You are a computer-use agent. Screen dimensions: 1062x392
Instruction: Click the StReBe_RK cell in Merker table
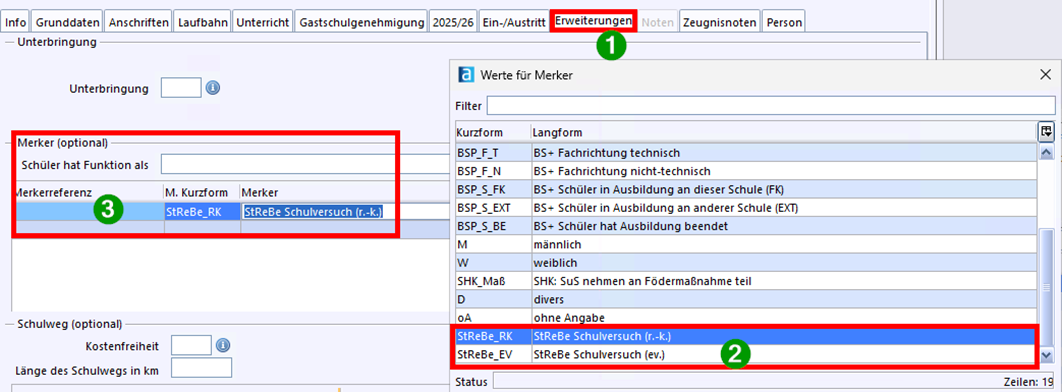202,212
